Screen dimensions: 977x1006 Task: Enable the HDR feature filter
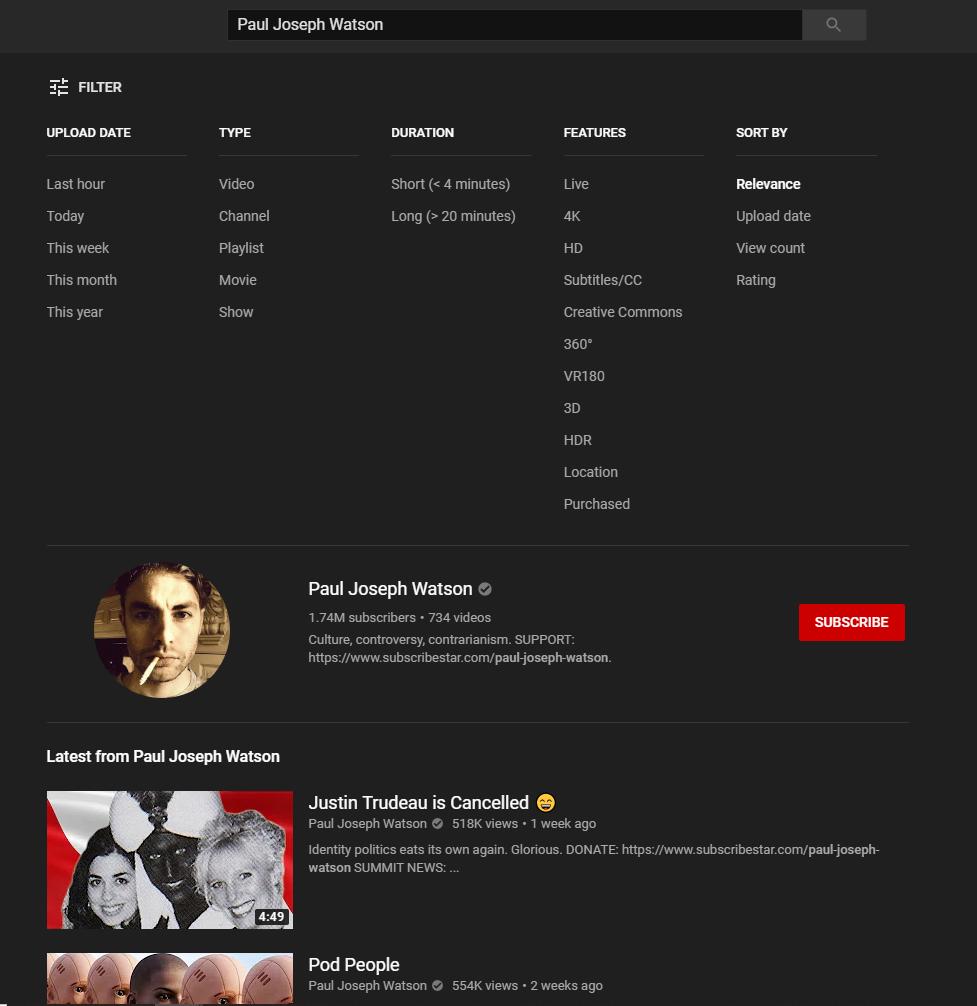[577, 441]
